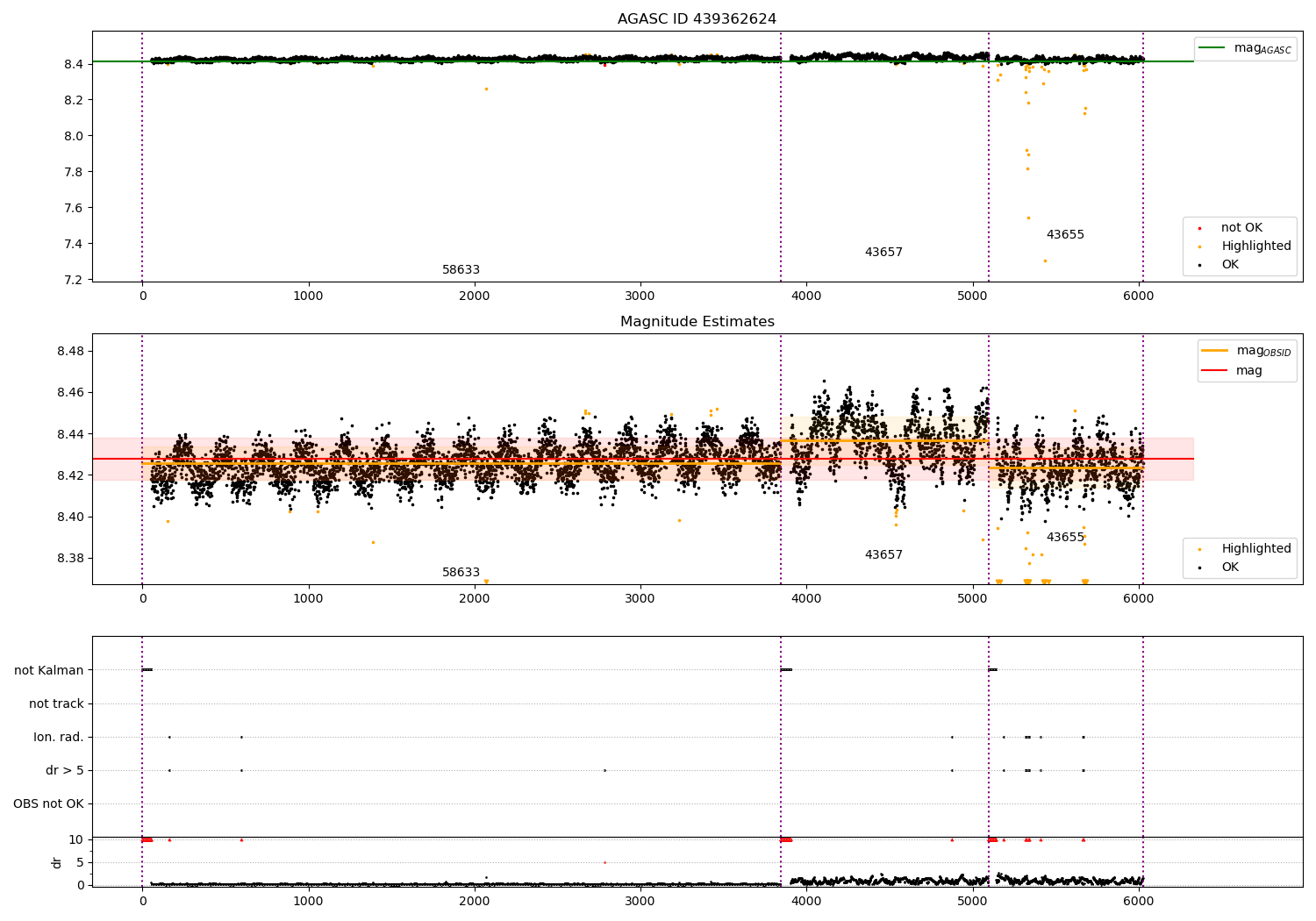Click the 8.38 tick on middle y-axis
Viewport: 1316px width, 921px height.
coord(71,559)
